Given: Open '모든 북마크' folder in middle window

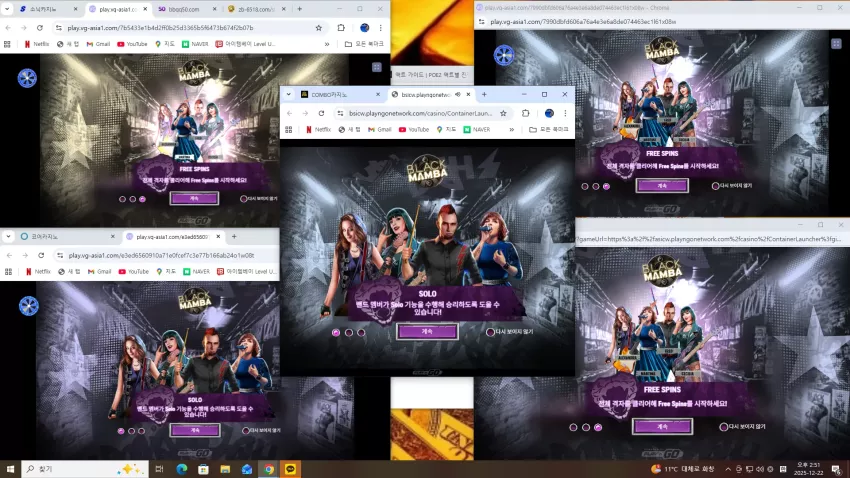Looking at the screenshot, I should (549, 130).
